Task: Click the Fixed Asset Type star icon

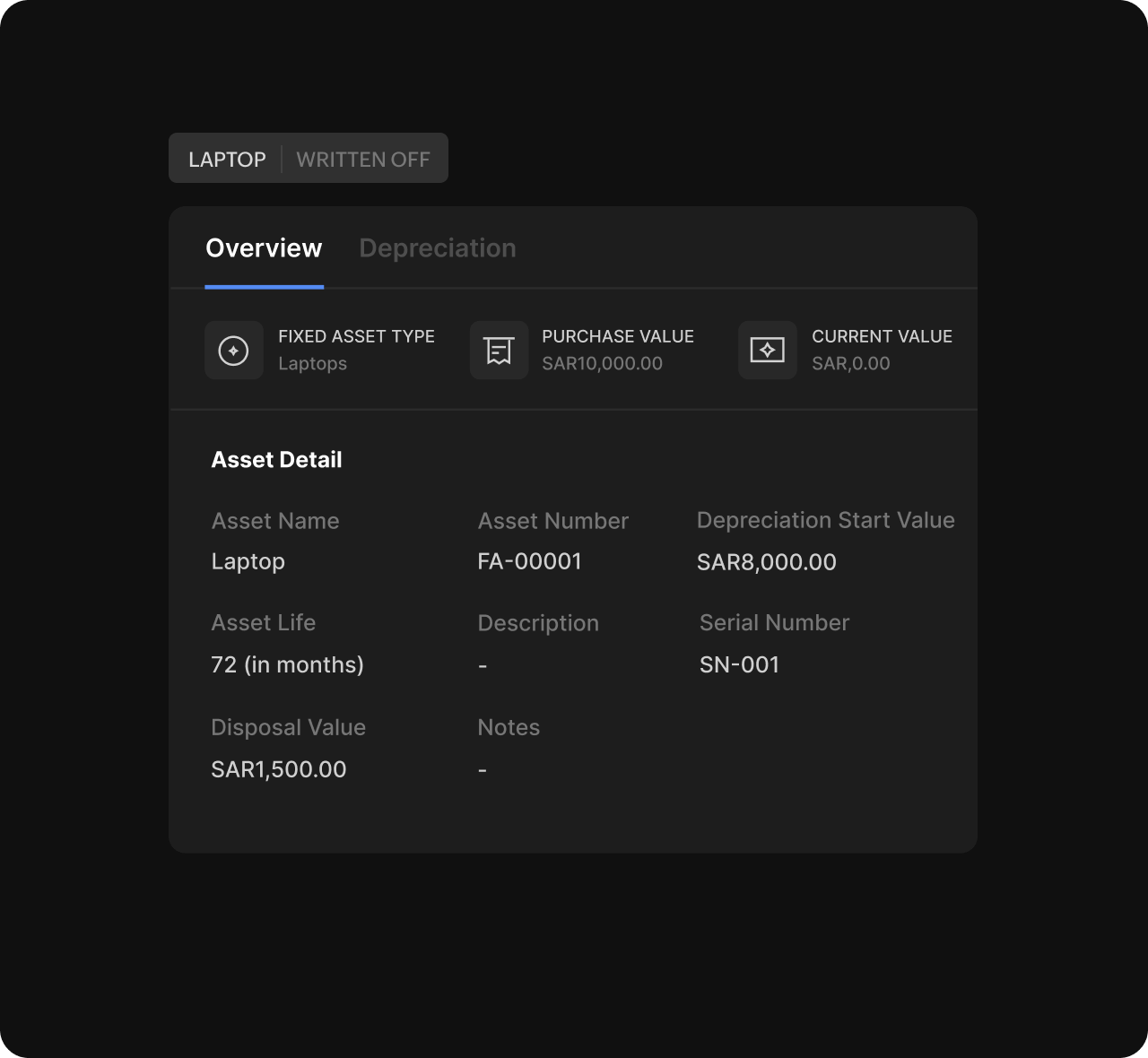Action: pos(234,351)
